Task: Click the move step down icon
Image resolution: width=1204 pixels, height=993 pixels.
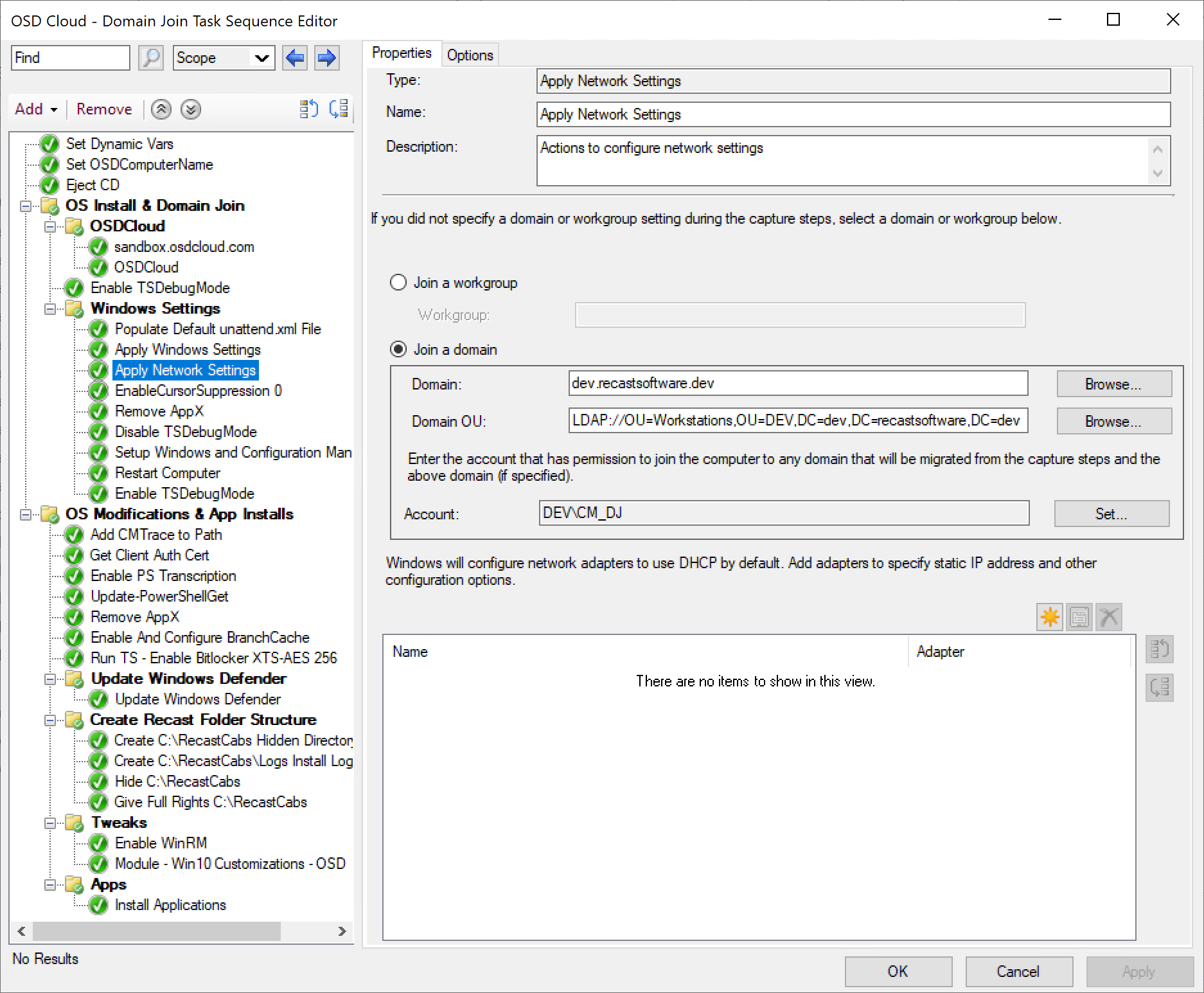Action: pyautogui.click(x=191, y=110)
